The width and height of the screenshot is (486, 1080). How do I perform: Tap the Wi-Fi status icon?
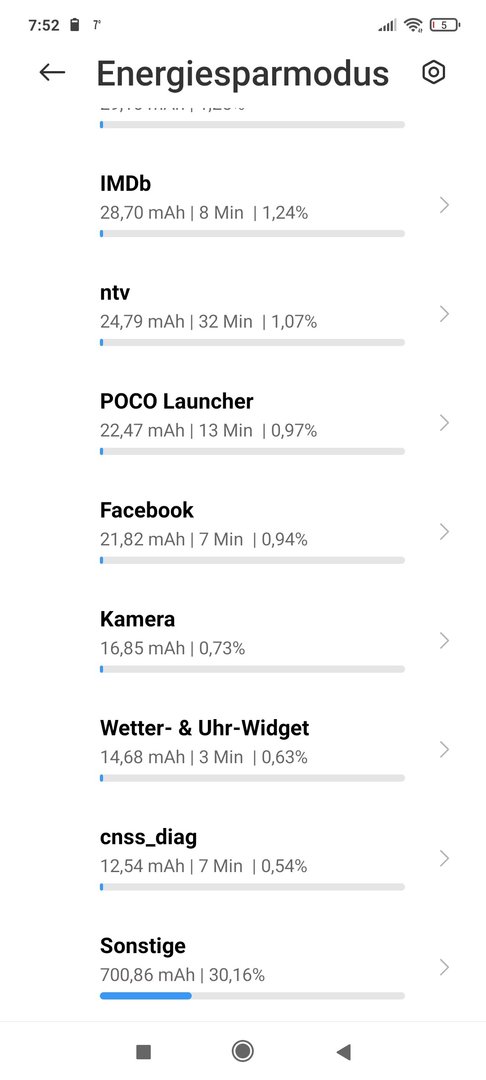coord(413,25)
